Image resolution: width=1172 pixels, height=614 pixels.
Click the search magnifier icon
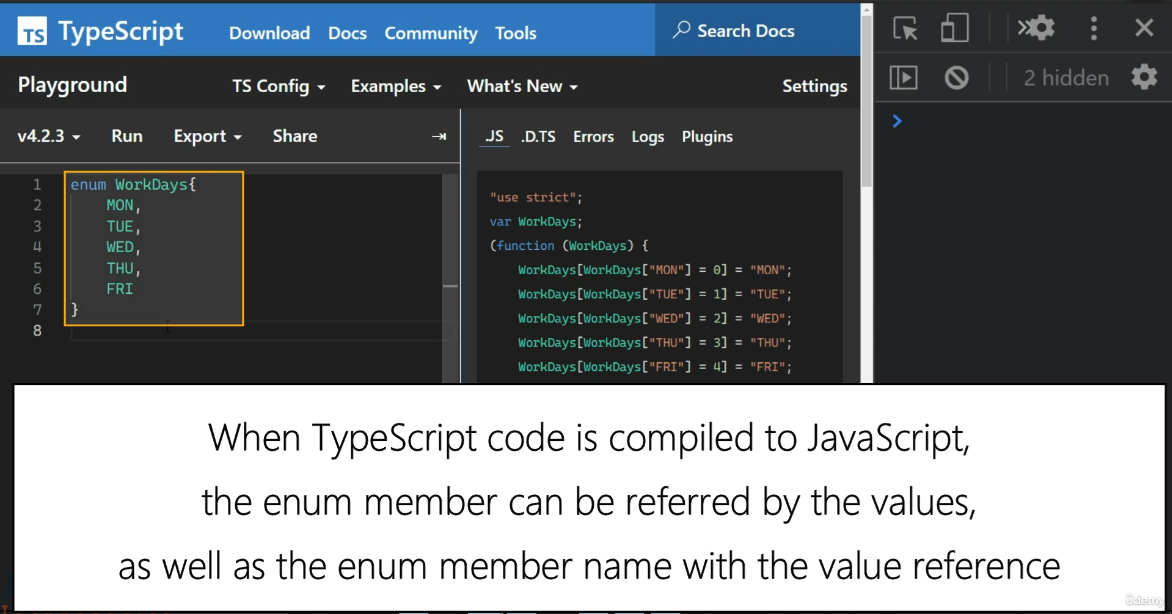click(681, 30)
